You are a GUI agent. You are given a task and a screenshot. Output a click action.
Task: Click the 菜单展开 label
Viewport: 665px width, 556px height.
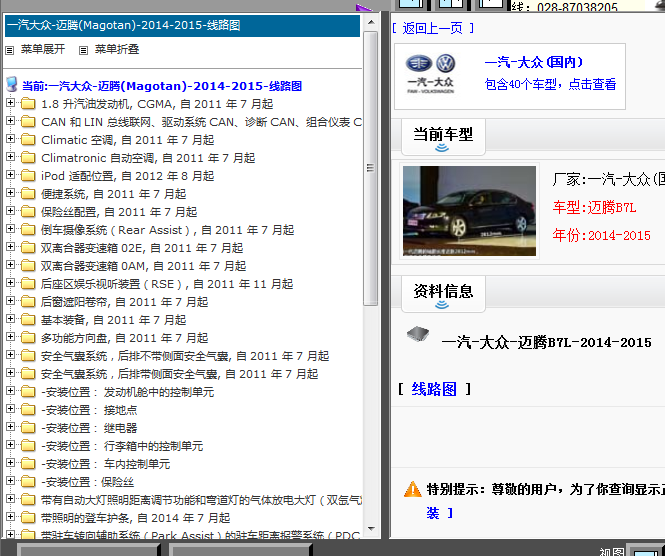click(x=43, y=49)
